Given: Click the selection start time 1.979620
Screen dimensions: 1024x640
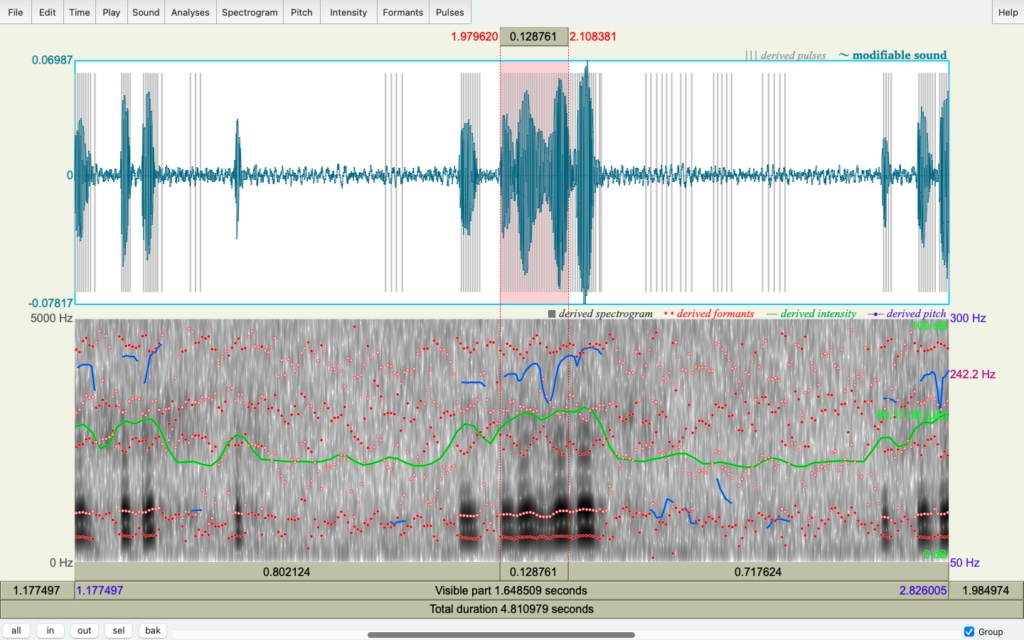Looking at the screenshot, I should 474,37.
